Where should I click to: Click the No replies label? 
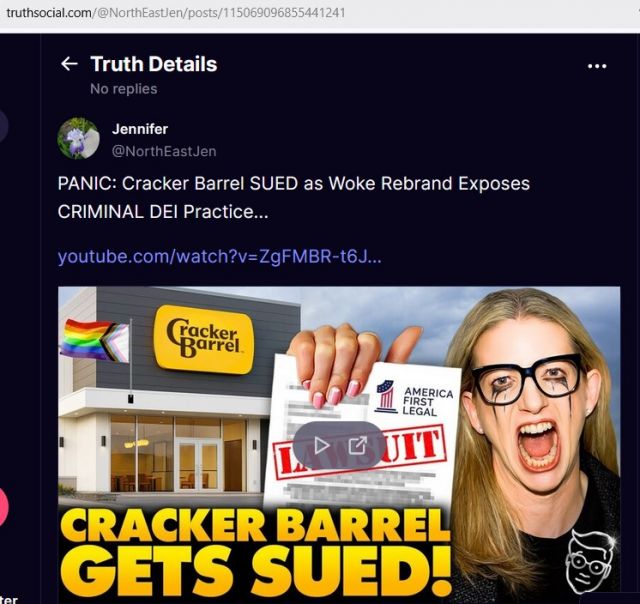[124, 89]
